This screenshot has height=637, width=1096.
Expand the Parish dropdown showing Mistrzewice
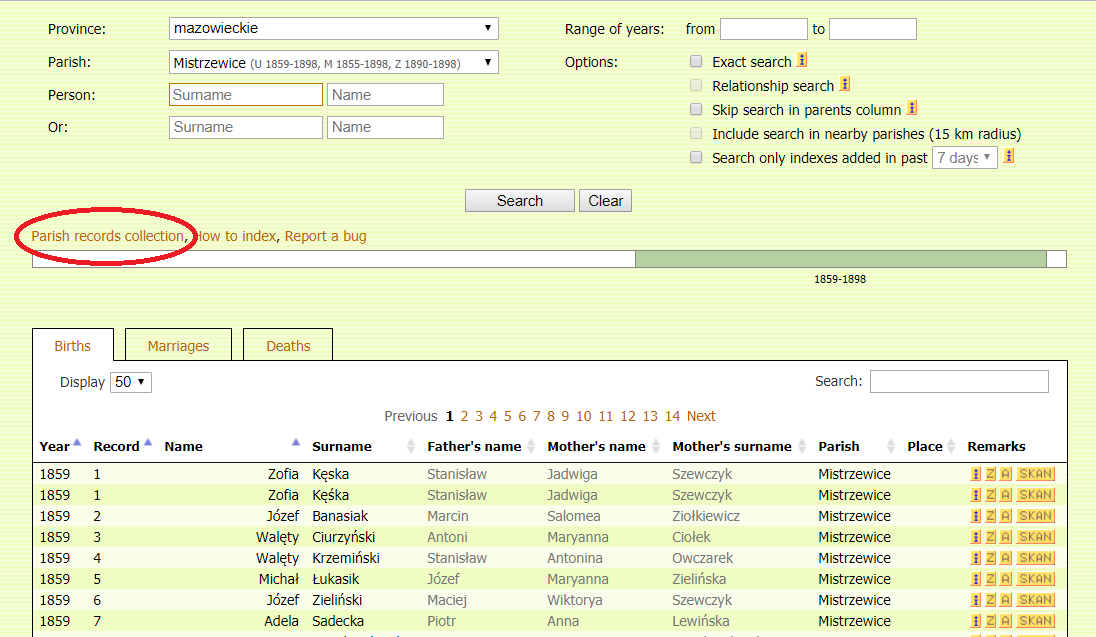pos(334,63)
